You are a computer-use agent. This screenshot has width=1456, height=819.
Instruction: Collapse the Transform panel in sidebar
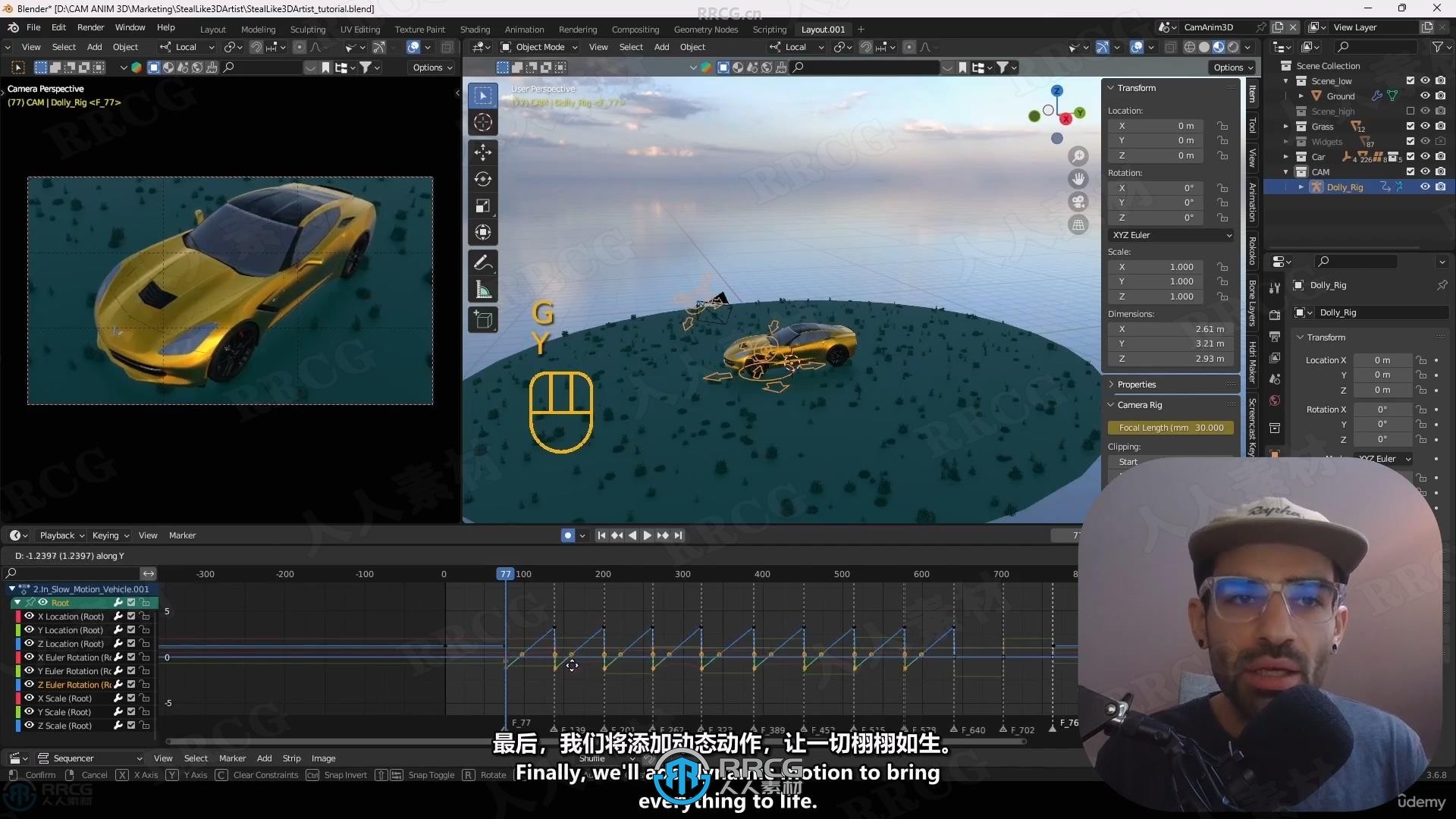(x=1112, y=88)
